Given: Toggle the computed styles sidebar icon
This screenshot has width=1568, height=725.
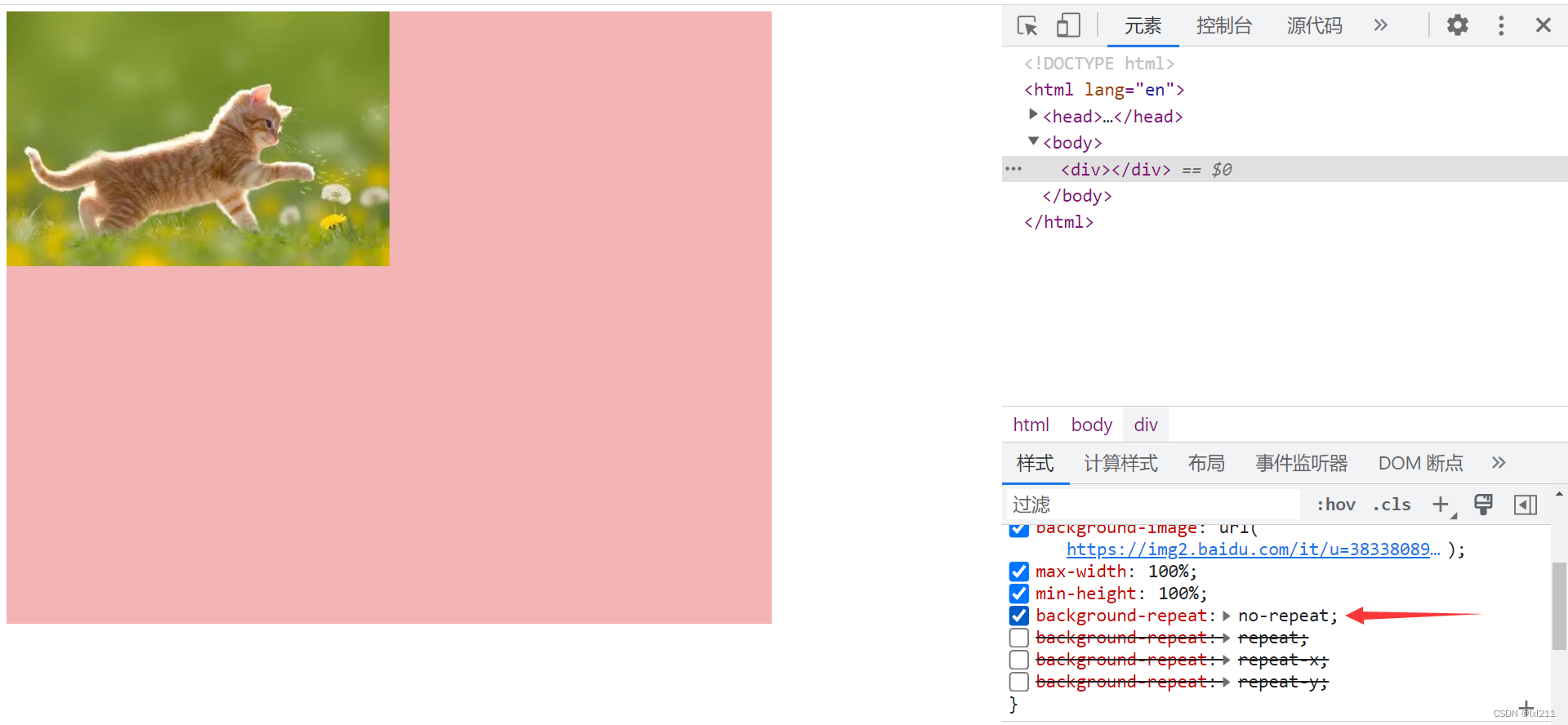Looking at the screenshot, I should [x=1526, y=505].
